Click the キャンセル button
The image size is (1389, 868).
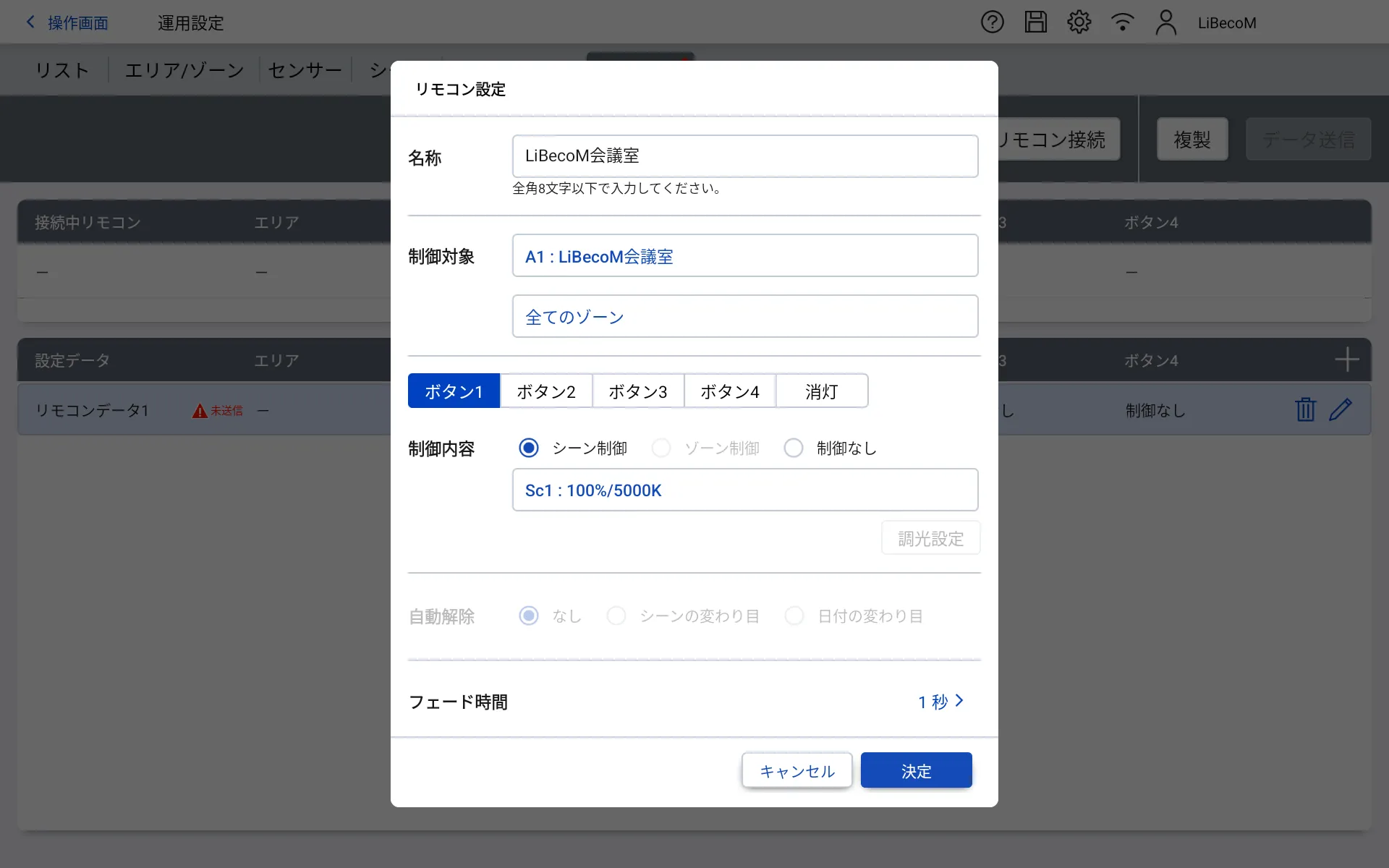click(x=797, y=770)
